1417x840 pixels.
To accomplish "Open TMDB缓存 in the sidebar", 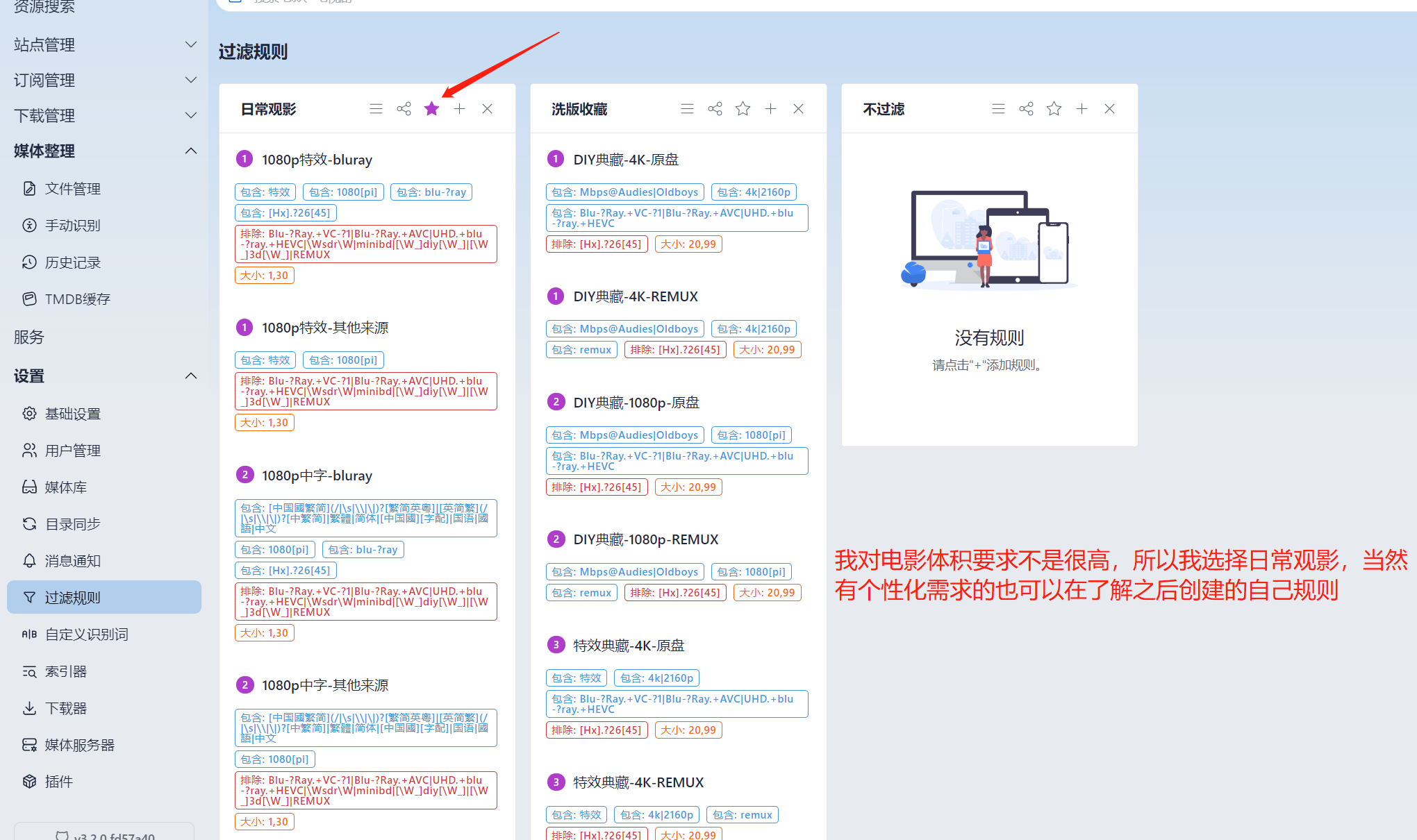I will coord(104,299).
